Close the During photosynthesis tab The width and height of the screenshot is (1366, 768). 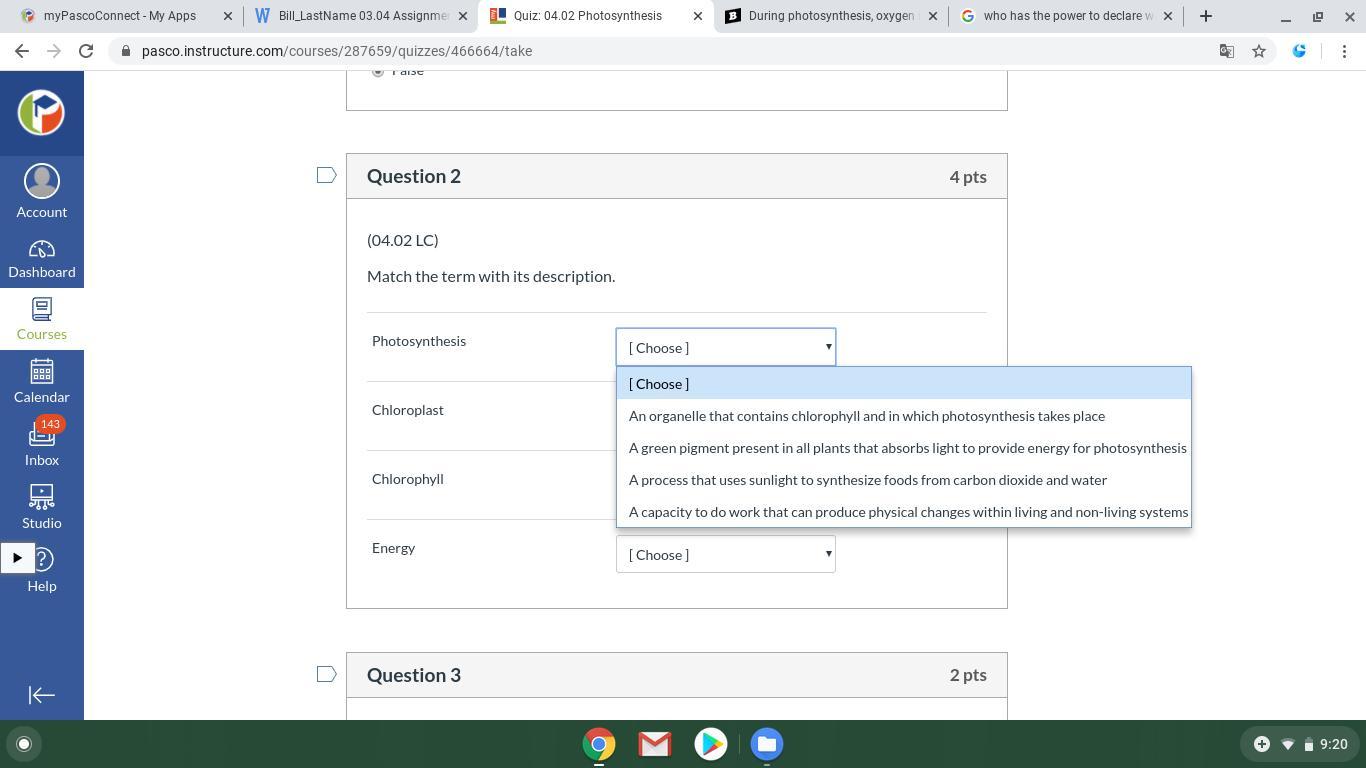[933, 16]
